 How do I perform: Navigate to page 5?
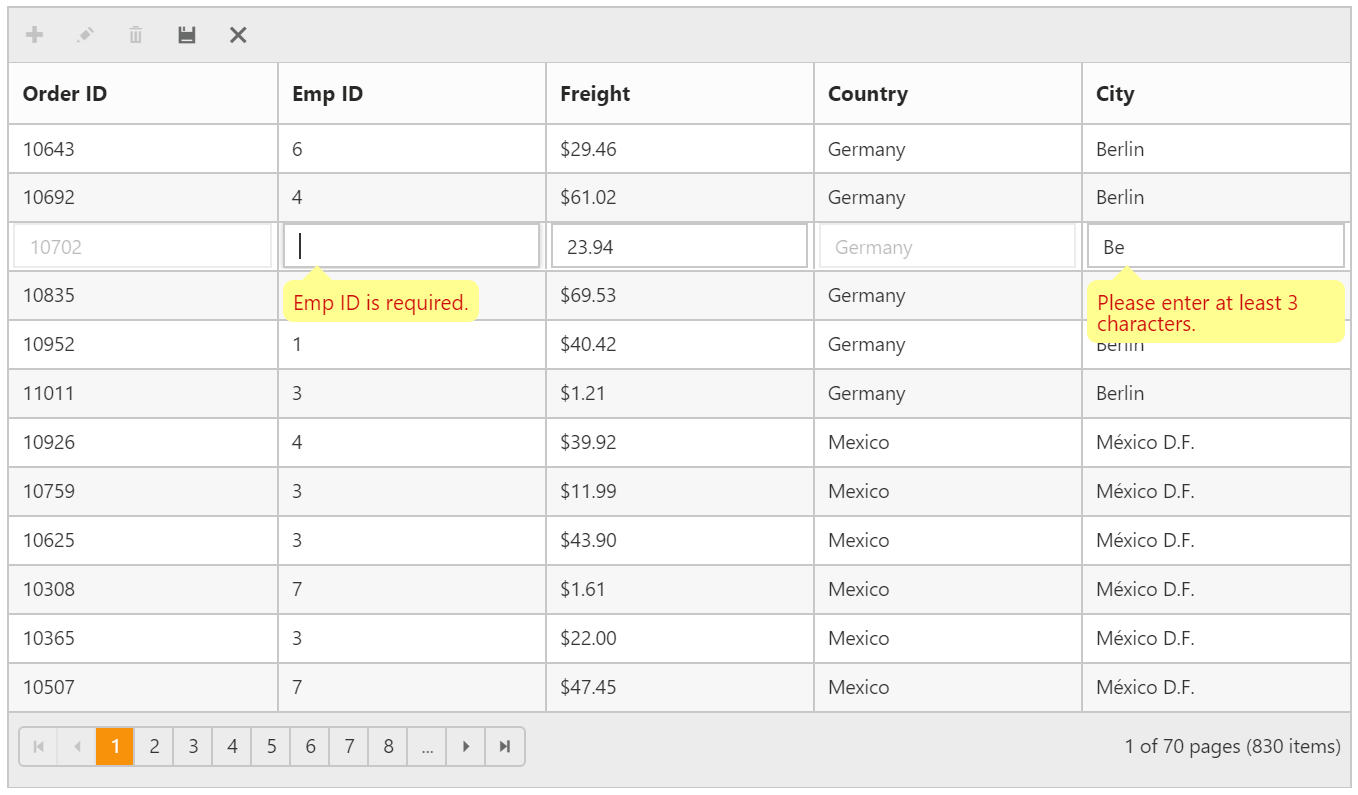271,745
